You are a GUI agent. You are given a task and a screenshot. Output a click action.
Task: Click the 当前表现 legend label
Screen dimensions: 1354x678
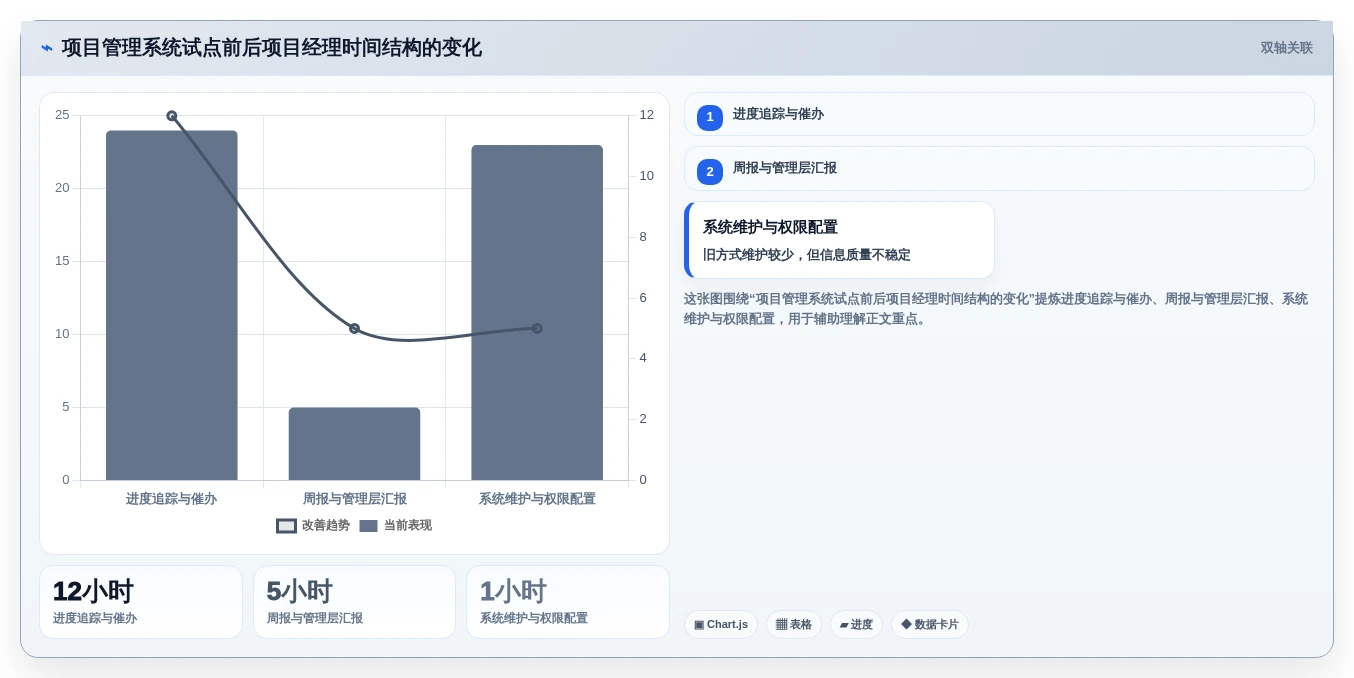point(408,526)
